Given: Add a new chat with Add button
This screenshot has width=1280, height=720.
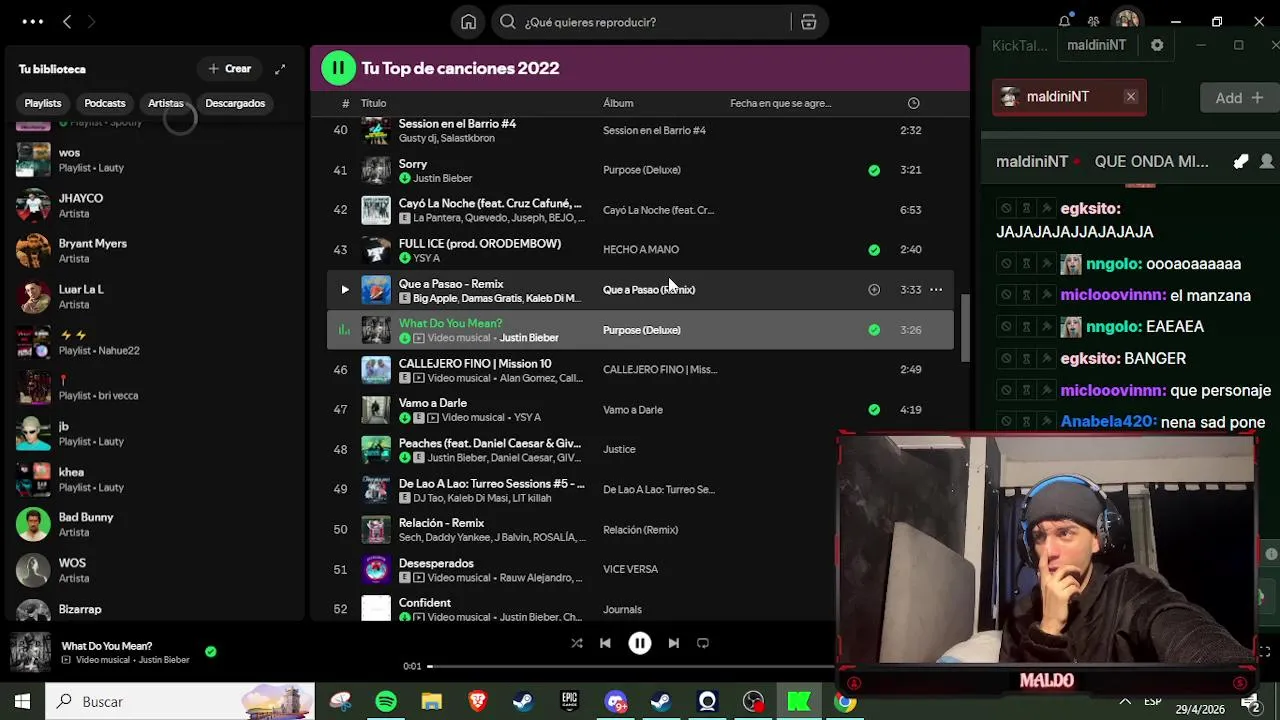Looking at the screenshot, I should click(x=1239, y=97).
